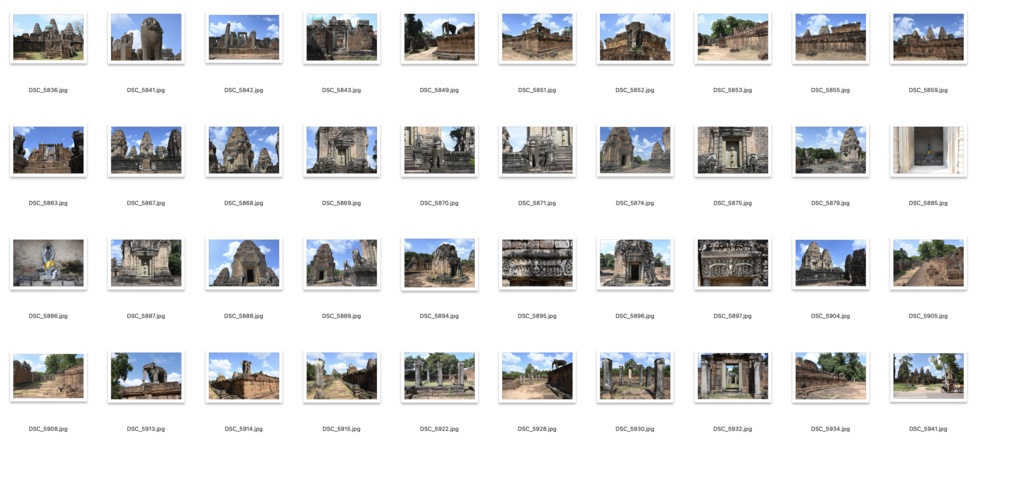Click the file name DSC_5871.jpg
Screen dimensions: 1024x484
tap(537, 203)
